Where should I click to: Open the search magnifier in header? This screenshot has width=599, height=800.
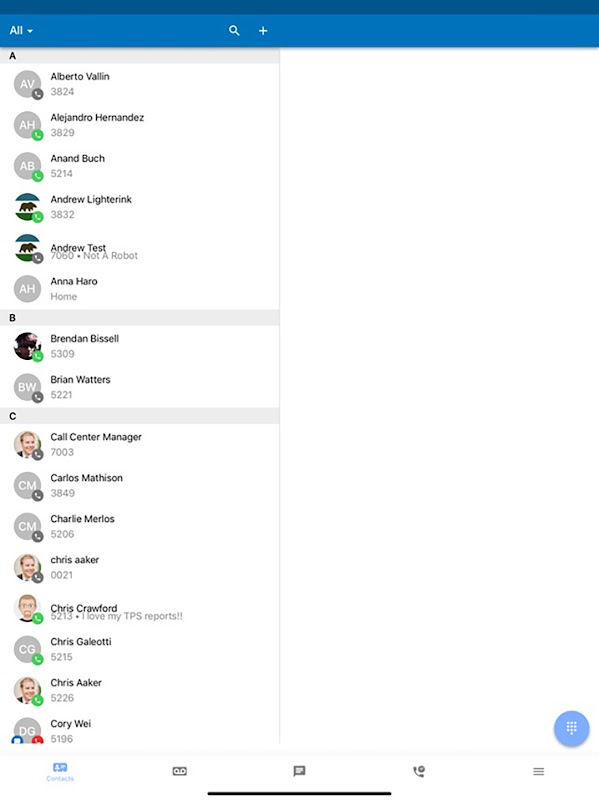(x=234, y=31)
